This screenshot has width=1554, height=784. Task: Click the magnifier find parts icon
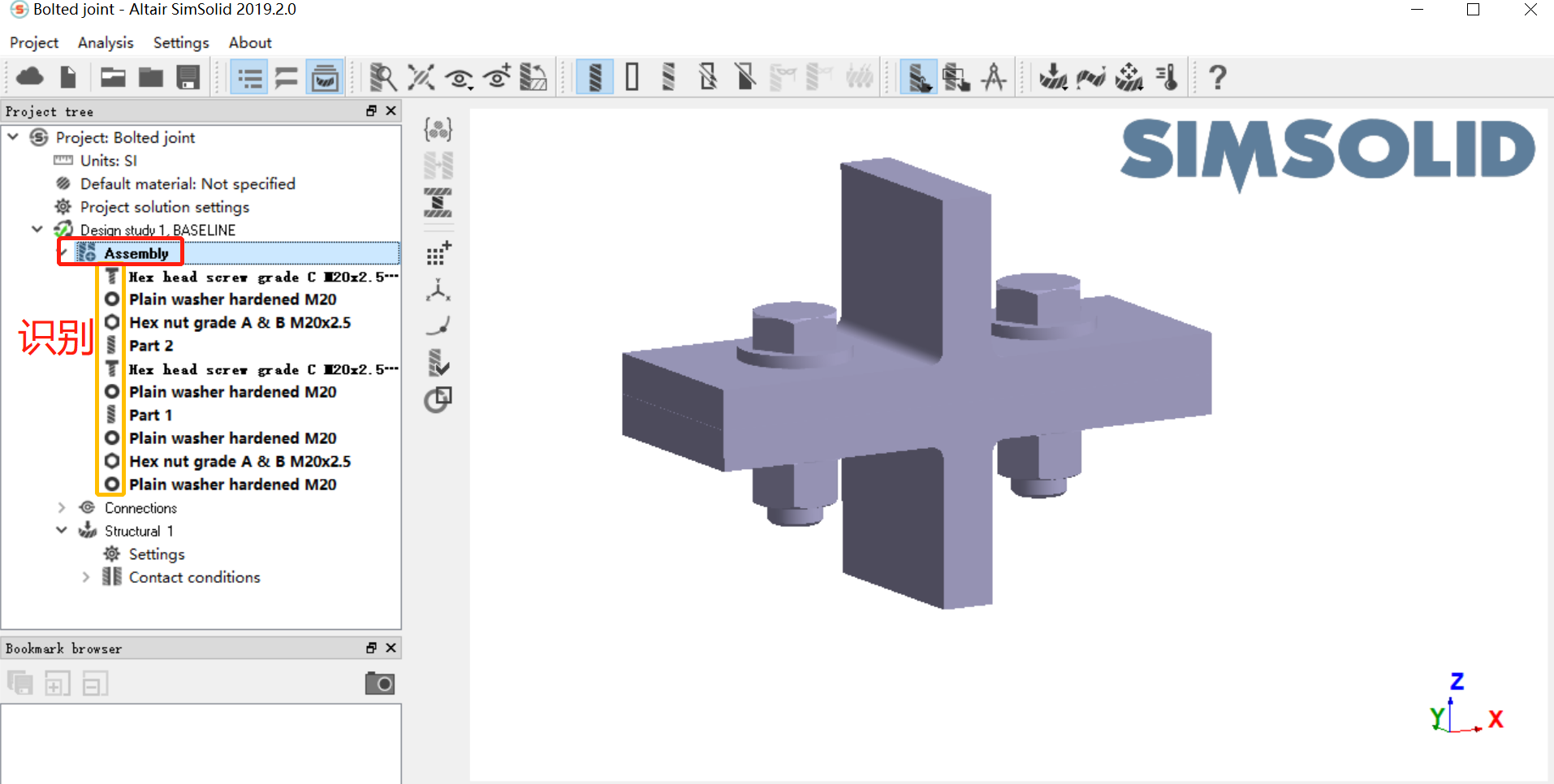tap(382, 78)
